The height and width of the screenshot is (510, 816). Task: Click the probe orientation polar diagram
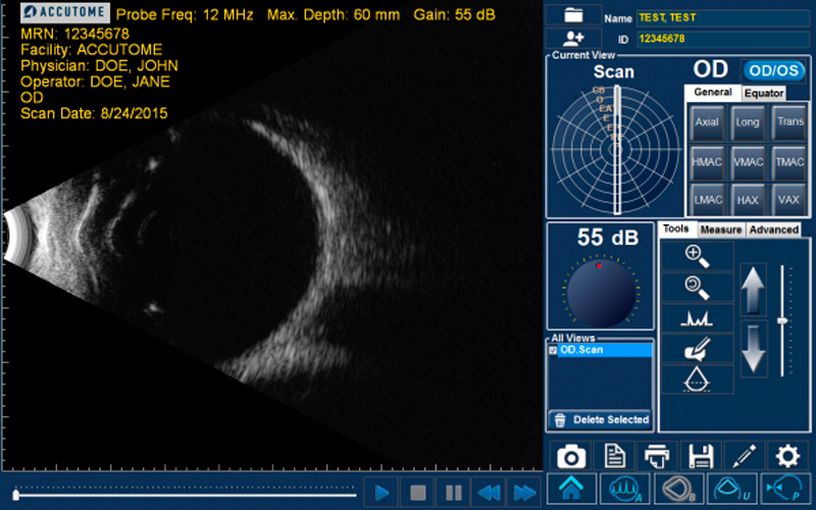(616, 150)
